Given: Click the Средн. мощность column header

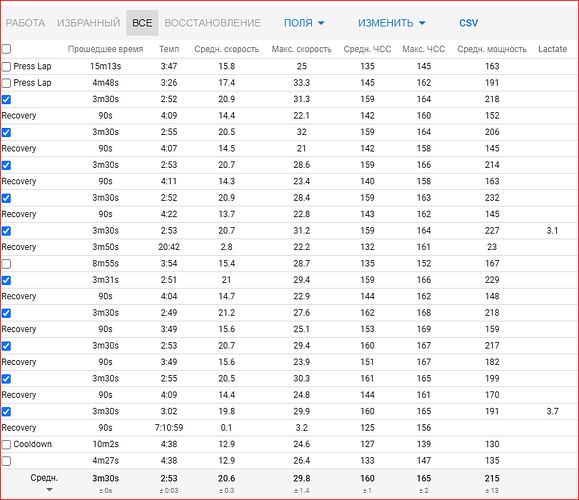Looking at the screenshot, I should tap(492, 49).
